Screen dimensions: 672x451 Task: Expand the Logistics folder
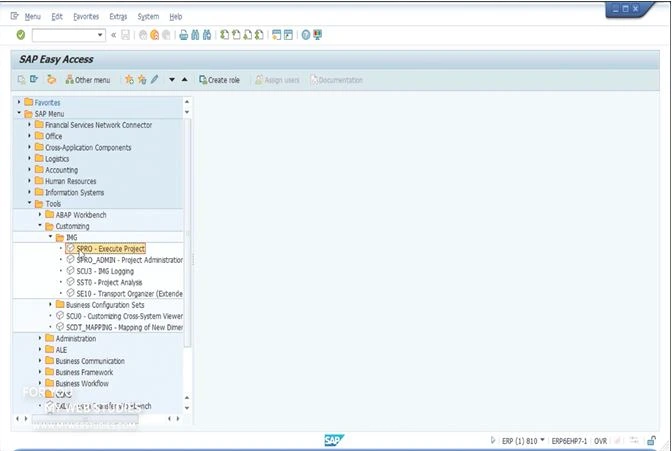click(30, 158)
